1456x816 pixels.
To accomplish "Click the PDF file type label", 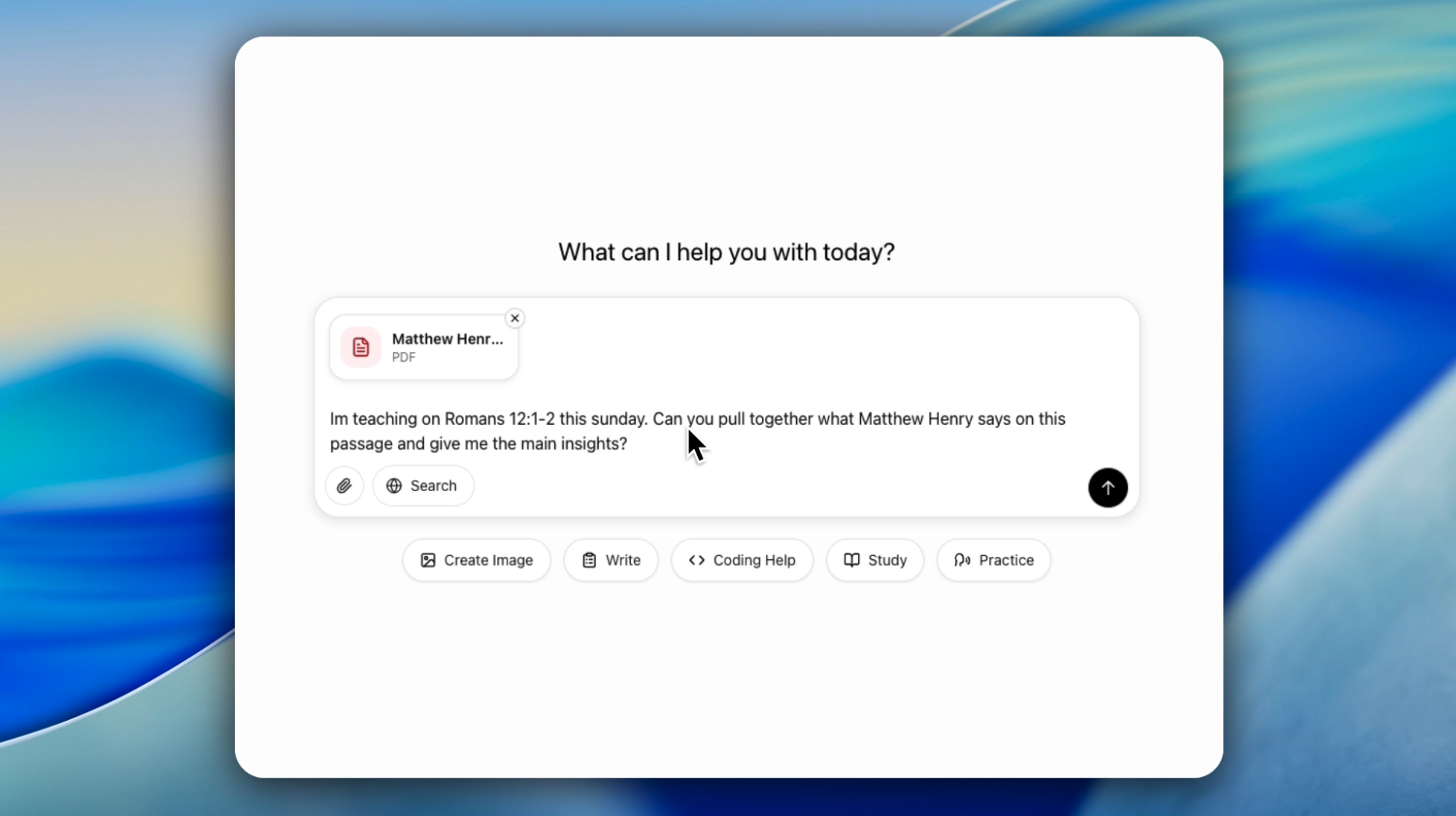I will [404, 357].
